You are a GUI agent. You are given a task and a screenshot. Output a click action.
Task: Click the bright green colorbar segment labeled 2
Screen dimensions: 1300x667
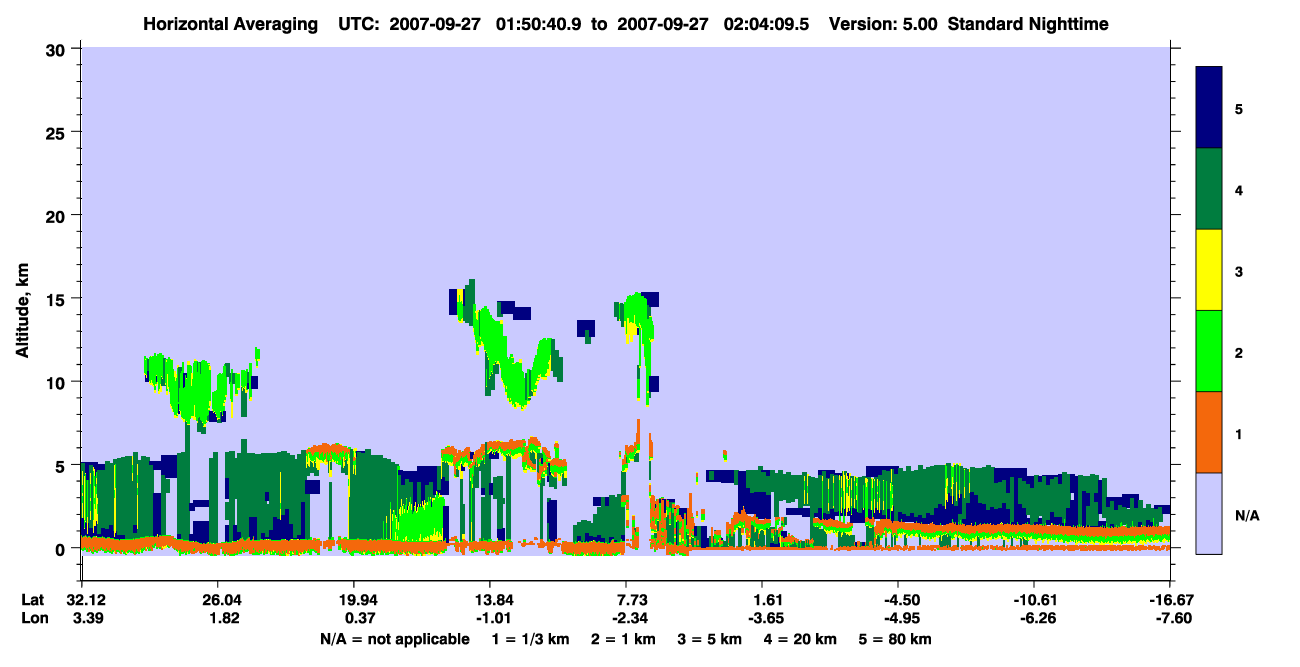(1209, 351)
